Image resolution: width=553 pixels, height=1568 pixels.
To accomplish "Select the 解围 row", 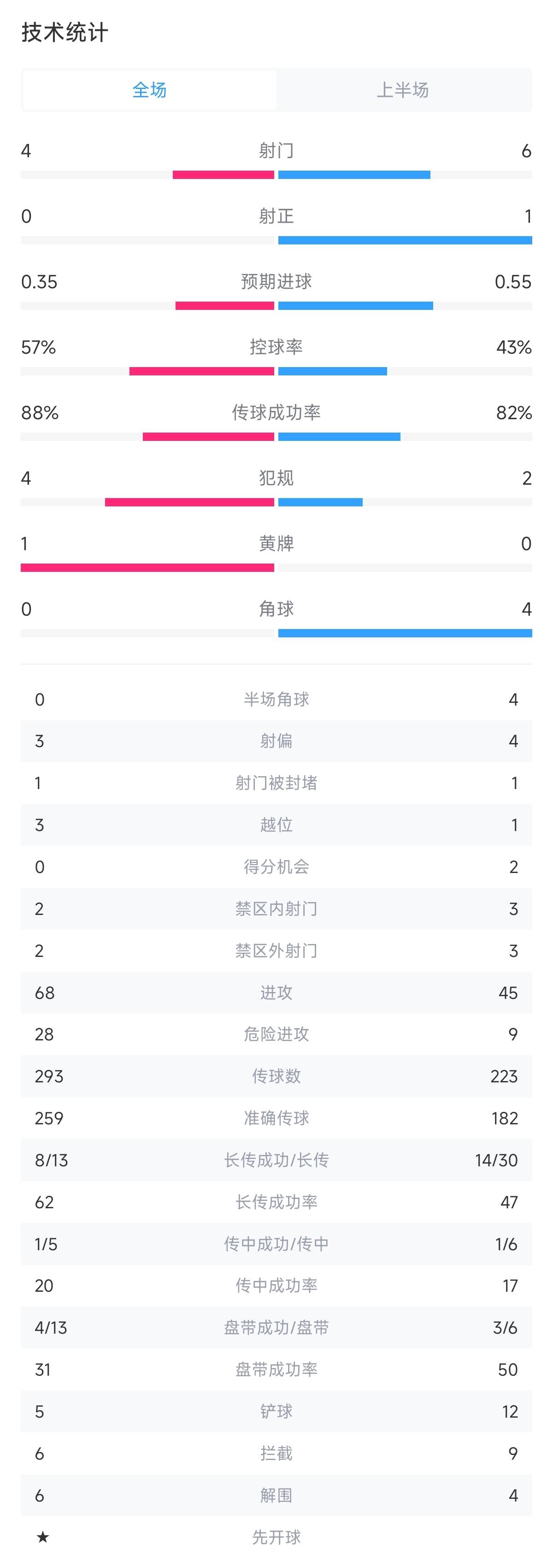I will [276, 1496].
